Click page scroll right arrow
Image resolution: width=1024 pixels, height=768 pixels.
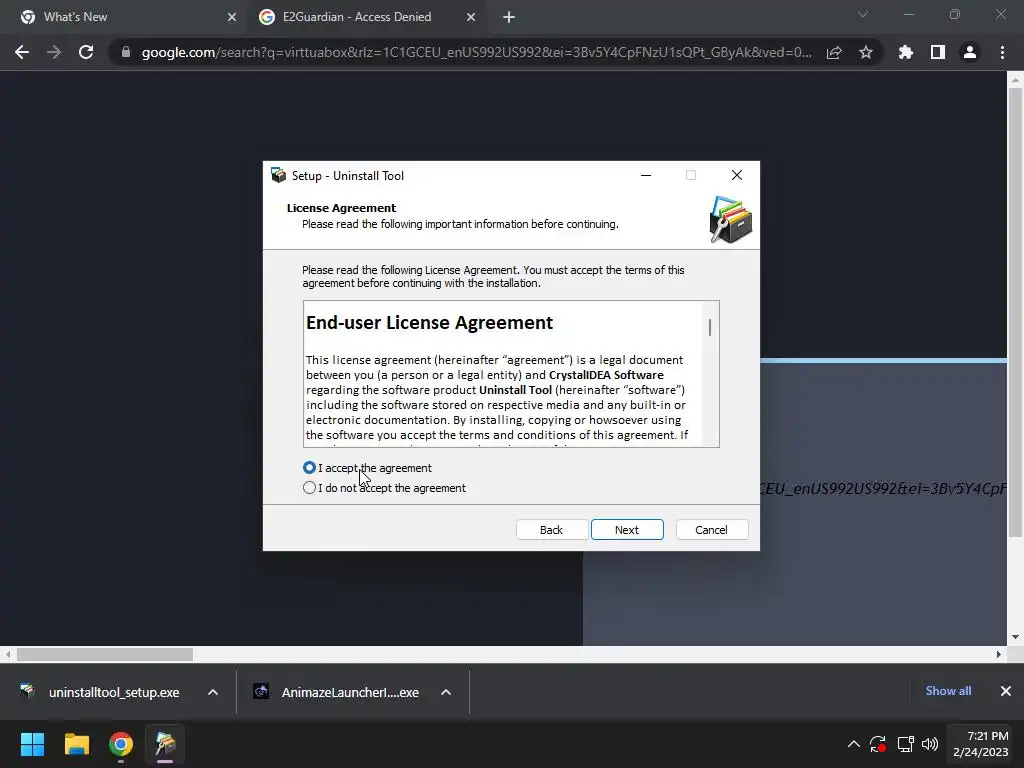tap(999, 654)
